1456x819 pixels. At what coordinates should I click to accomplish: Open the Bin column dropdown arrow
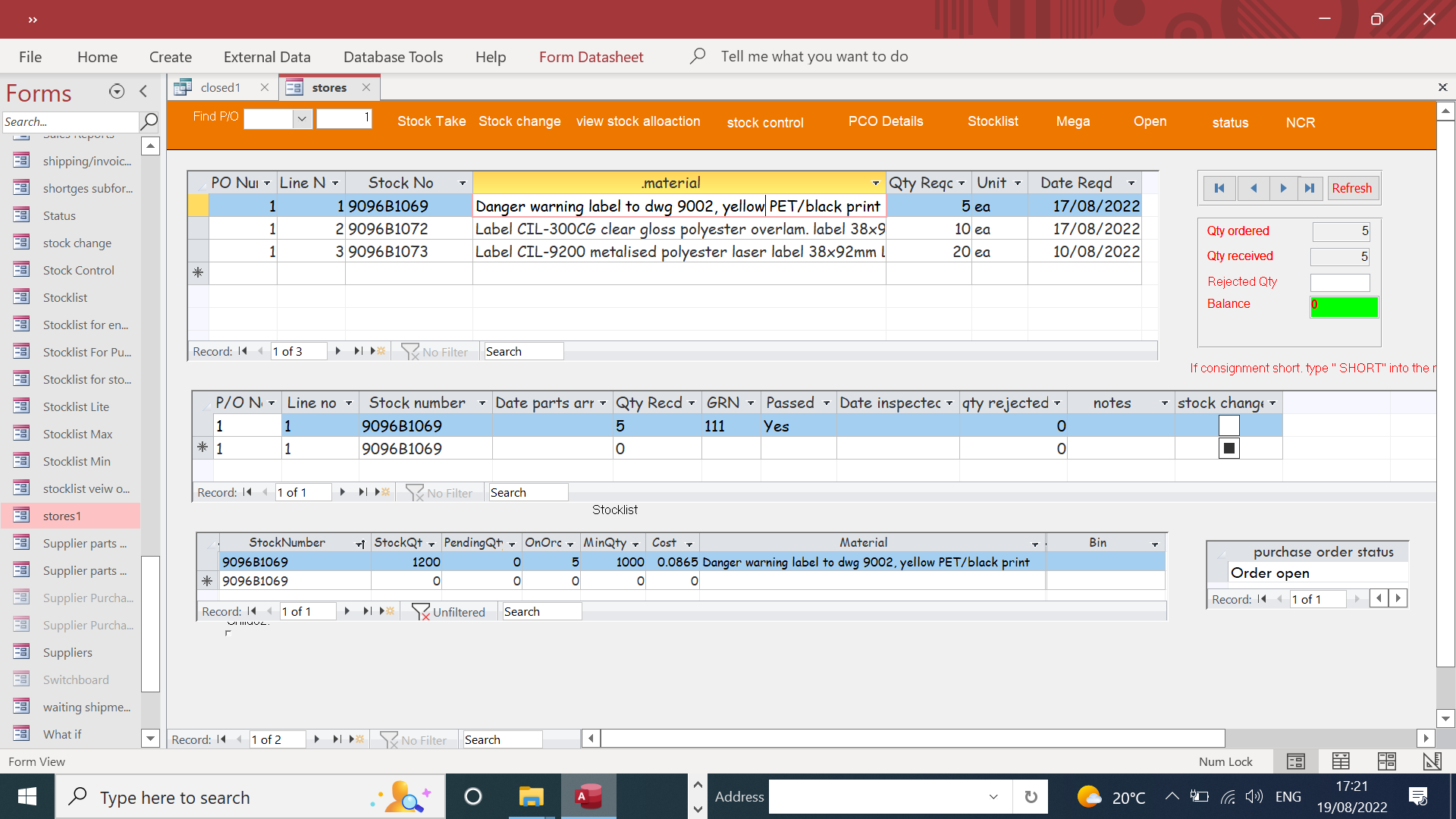point(1155,544)
